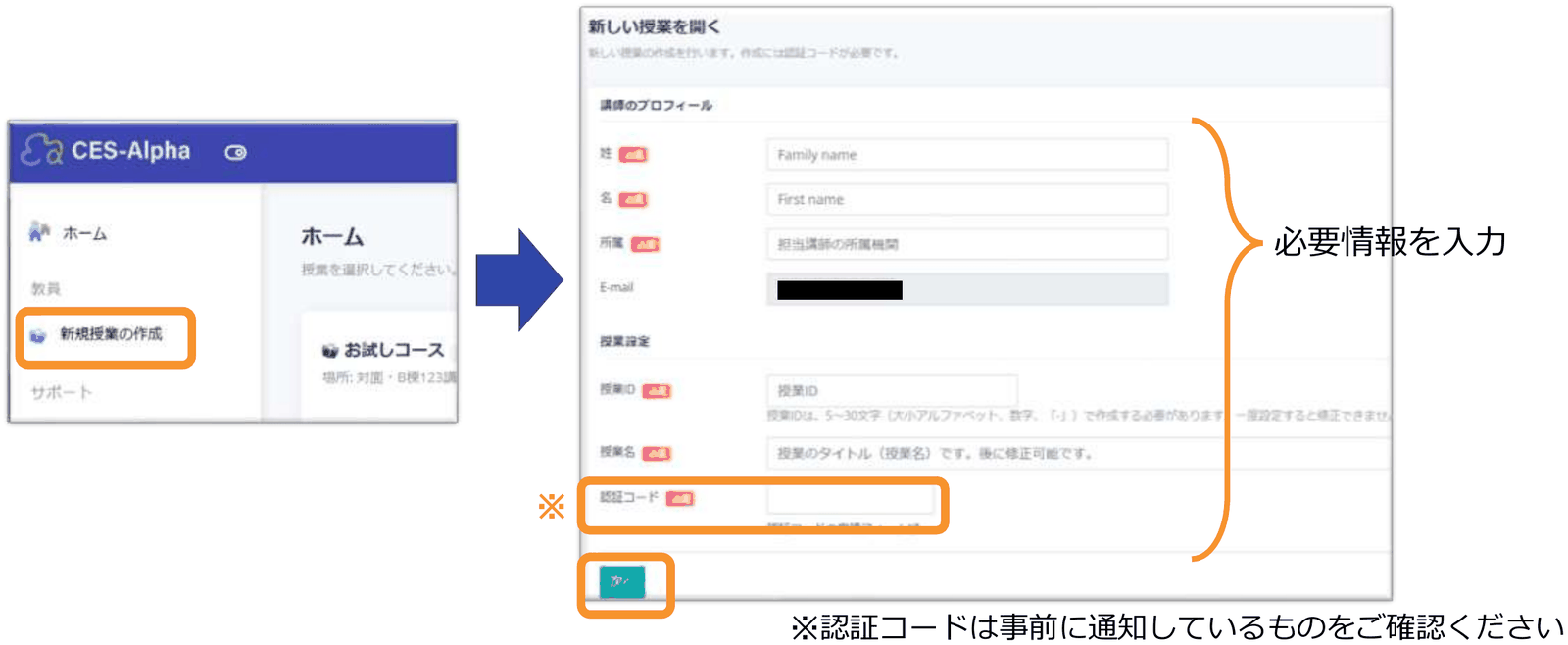Click the E-mail field

point(967,289)
